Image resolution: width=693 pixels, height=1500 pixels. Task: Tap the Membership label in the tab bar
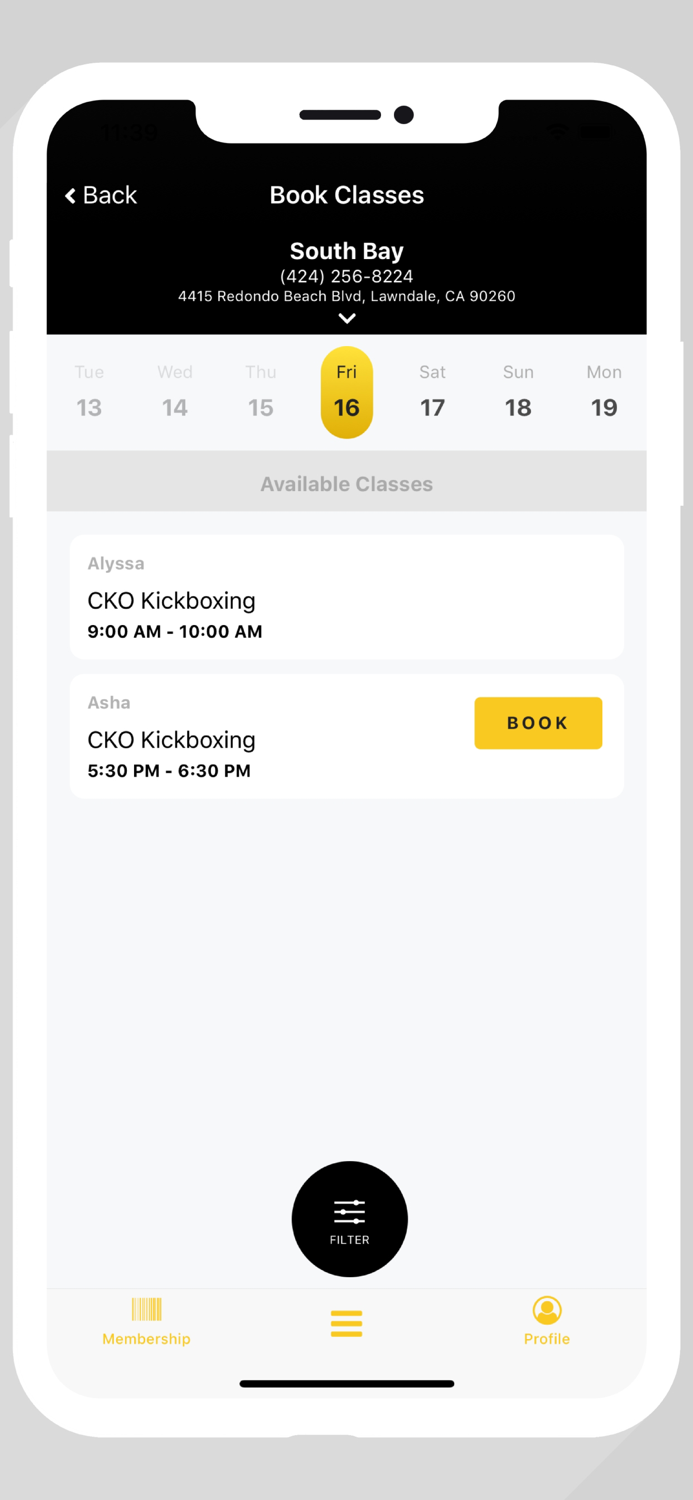click(146, 1338)
